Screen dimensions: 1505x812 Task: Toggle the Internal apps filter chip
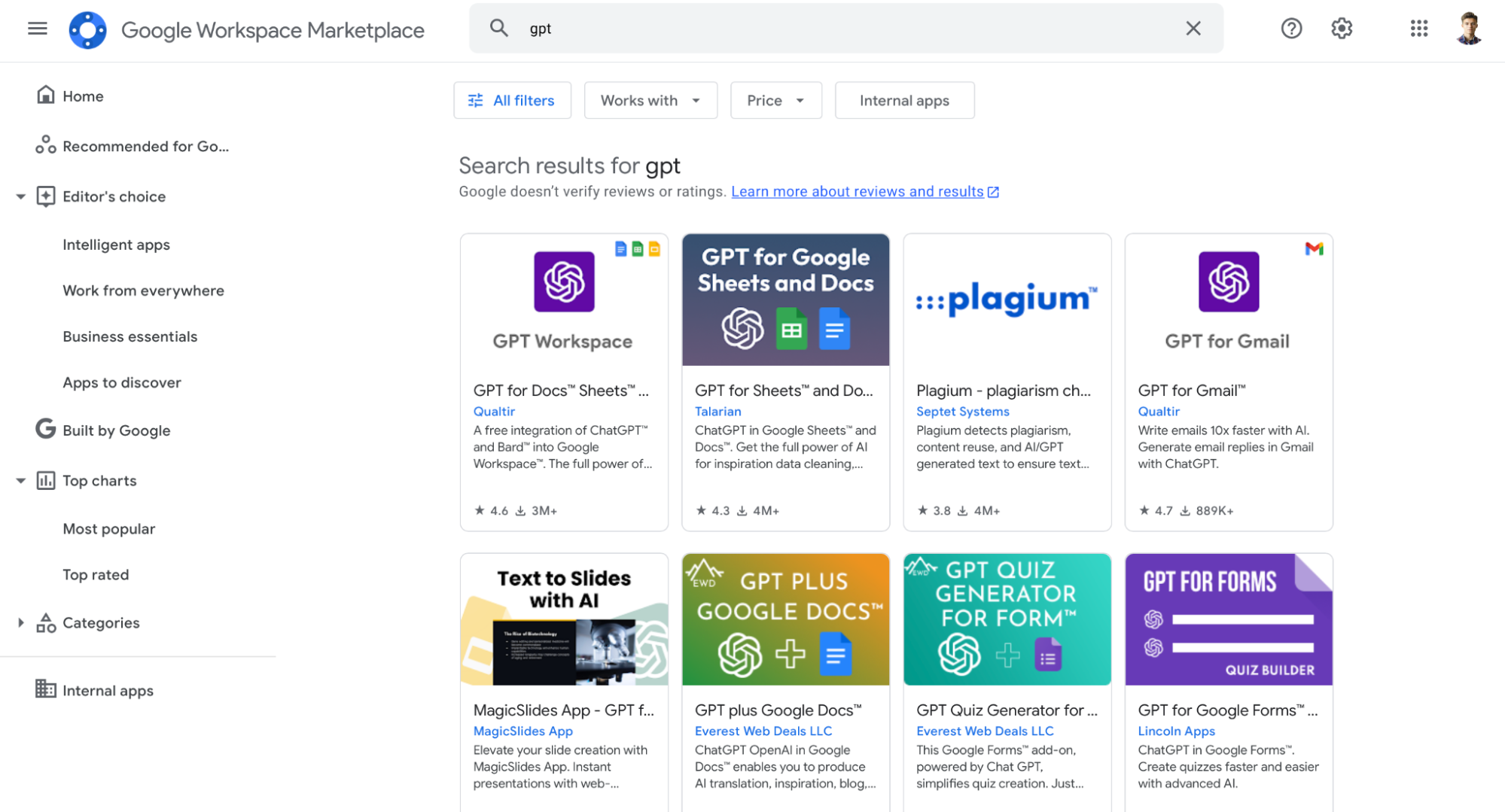click(x=903, y=101)
